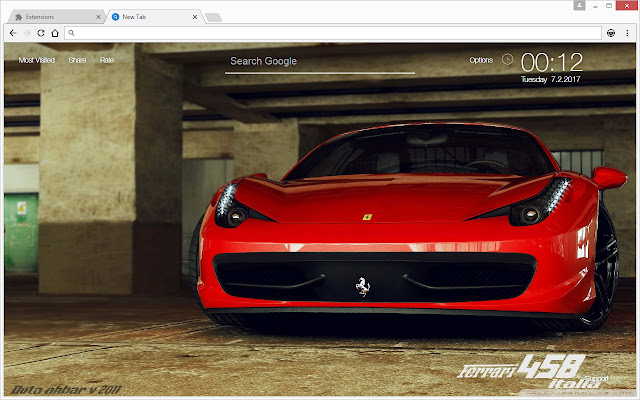640x400 pixels.
Task: Open the extension icon beside address bar
Action: pos(611,33)
